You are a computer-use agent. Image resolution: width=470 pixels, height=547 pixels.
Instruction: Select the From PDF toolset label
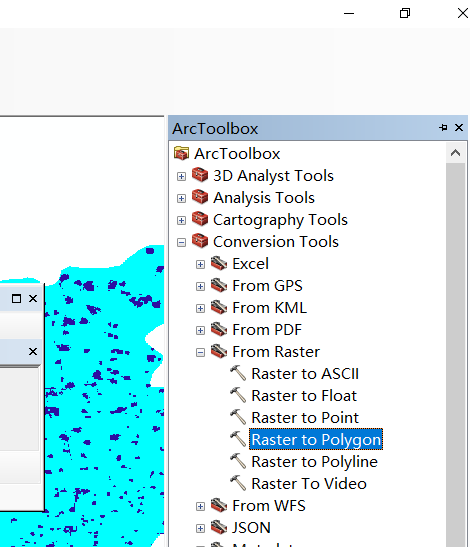(267, 330)
